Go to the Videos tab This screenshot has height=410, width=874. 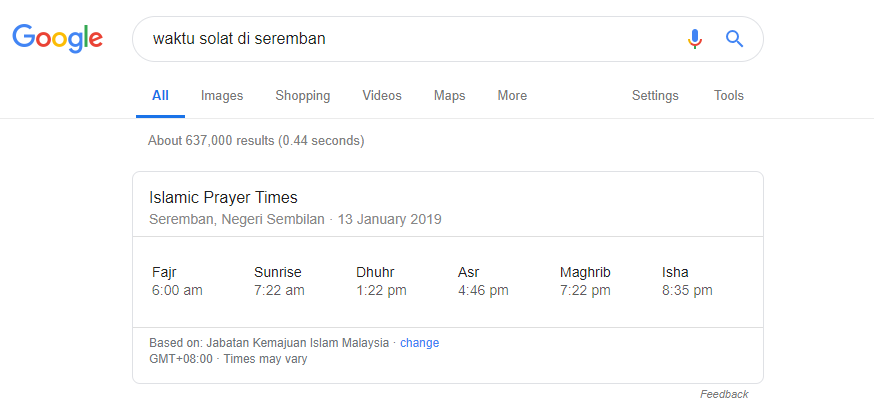click(382, 96)
